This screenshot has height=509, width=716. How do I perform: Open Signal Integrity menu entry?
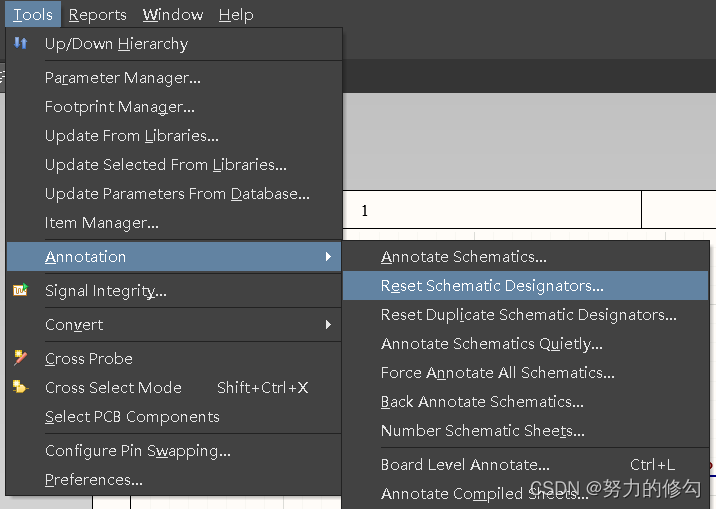pyautogui.click(x=174, y=291)
